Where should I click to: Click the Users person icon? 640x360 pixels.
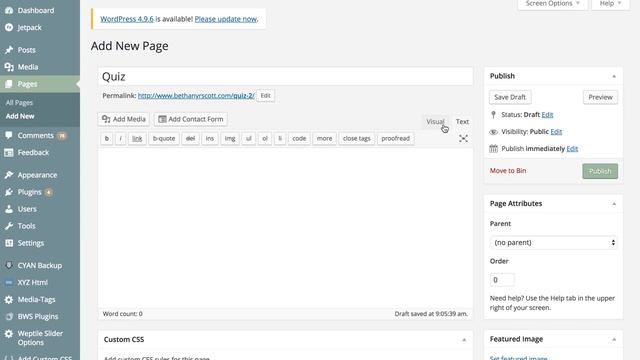click(9, 209)
